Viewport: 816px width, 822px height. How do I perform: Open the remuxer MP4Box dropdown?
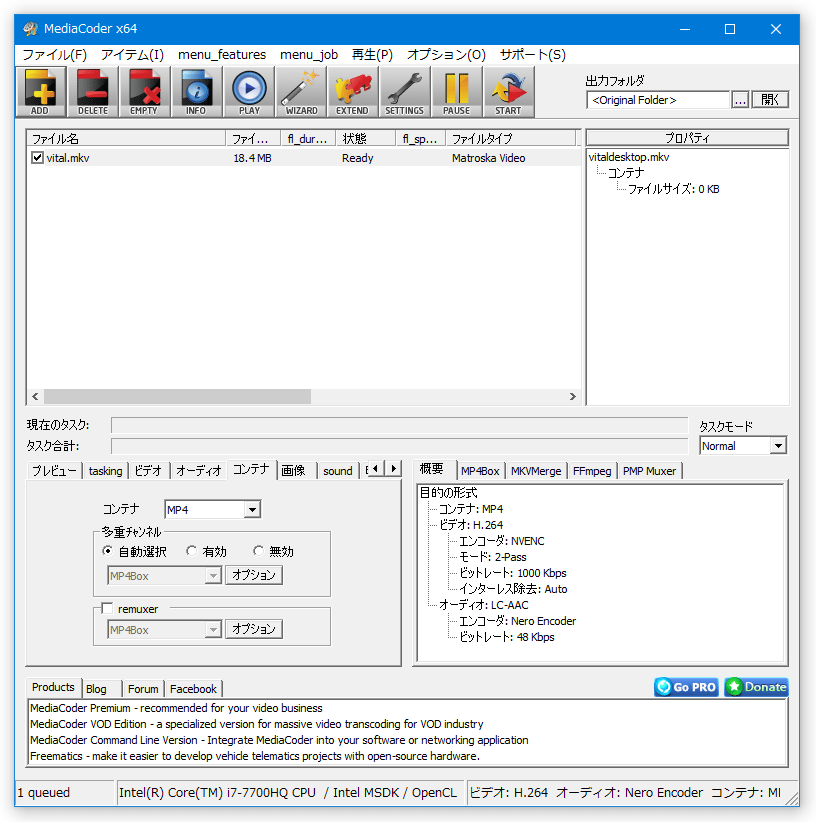click(x=164, y=630)
